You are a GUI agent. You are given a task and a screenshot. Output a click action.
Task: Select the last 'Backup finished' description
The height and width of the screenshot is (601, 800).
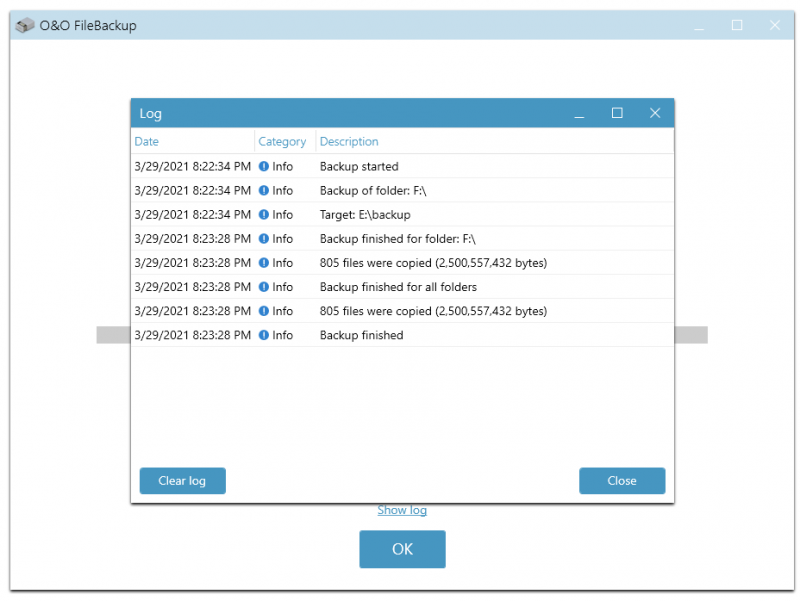point(361,335)
